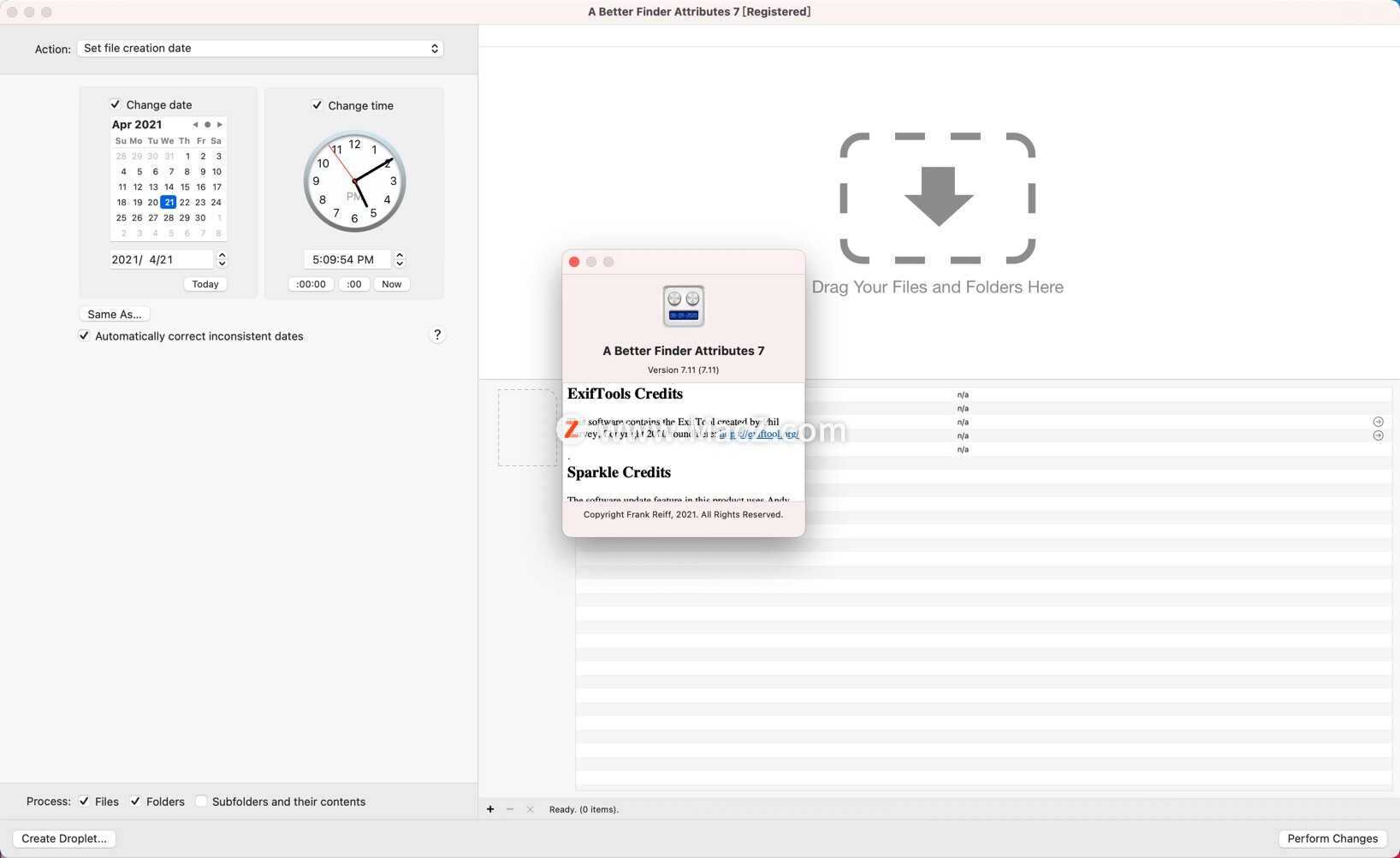Clear list with the x icon
This screenshot has height=858, width=1400.
point(530,809)
